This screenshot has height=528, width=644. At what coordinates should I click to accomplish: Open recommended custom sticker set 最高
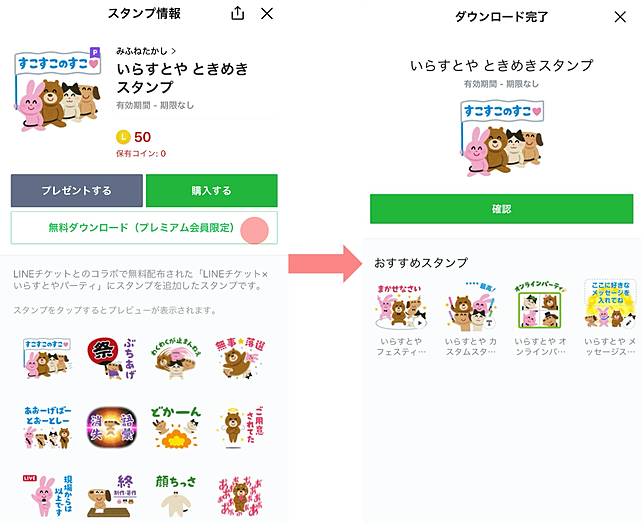point(471,319)
